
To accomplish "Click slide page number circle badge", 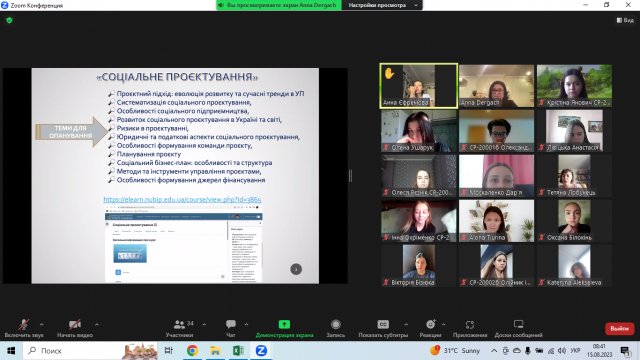I will point(296,269).
